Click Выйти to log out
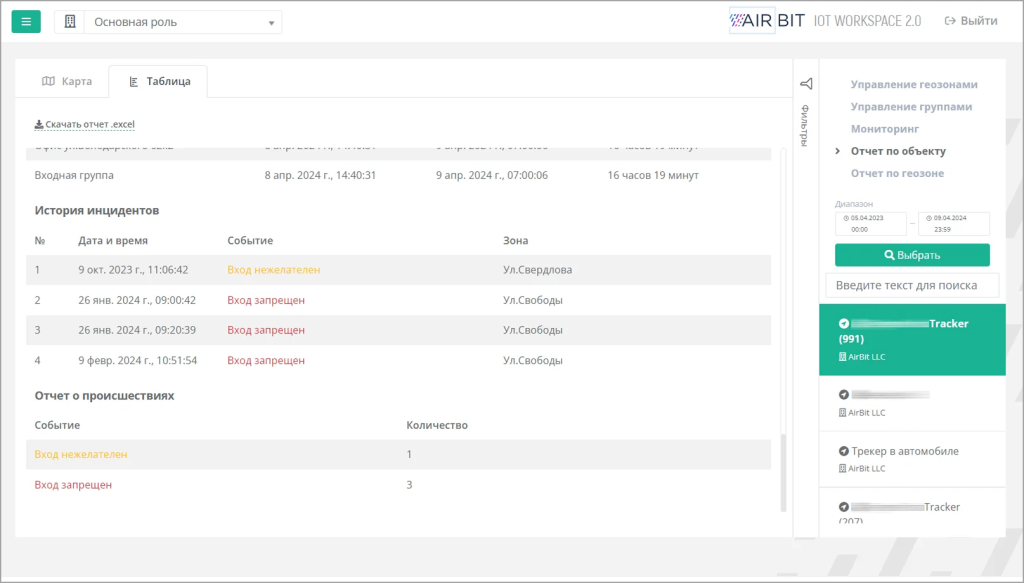Image resolution: width=1024 pixels, height=583 pixels. [x=970, y=21]
